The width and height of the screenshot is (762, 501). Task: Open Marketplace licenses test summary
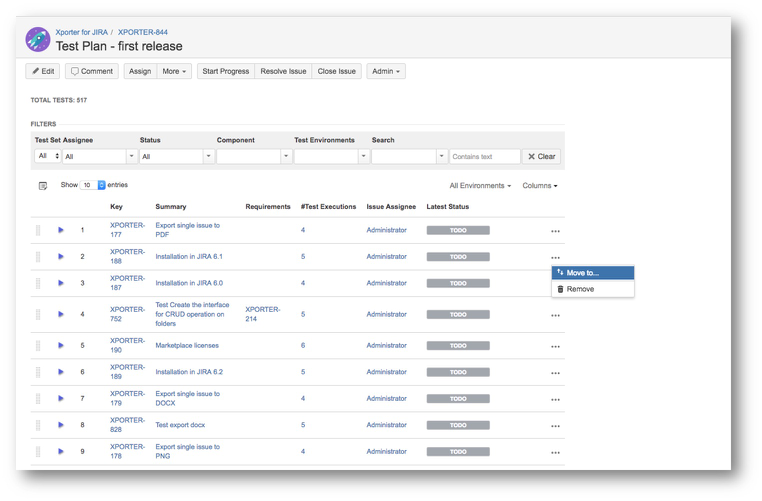click(x=187, y=345)
